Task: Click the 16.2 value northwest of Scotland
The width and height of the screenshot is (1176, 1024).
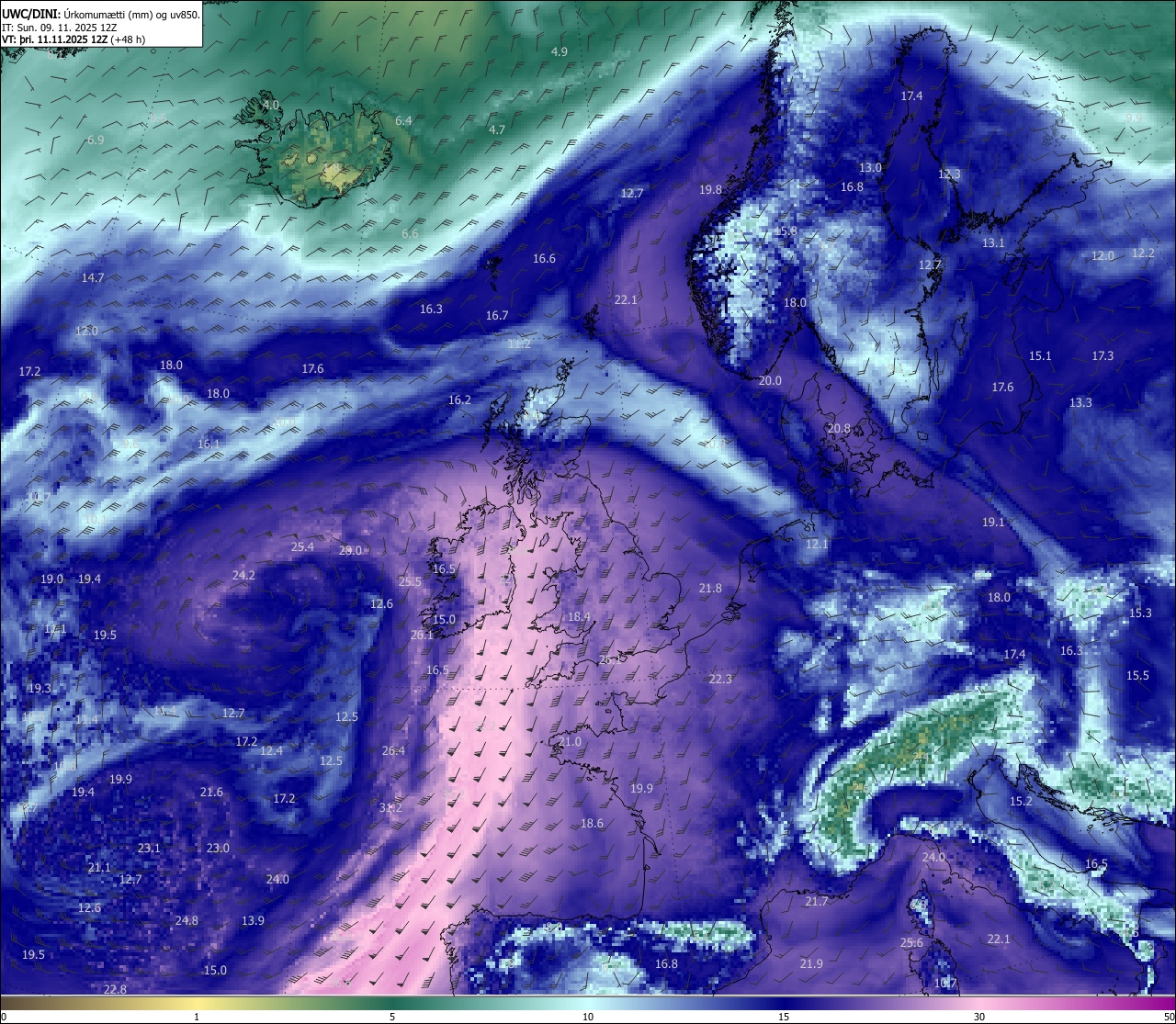Action: coord(459,400)
